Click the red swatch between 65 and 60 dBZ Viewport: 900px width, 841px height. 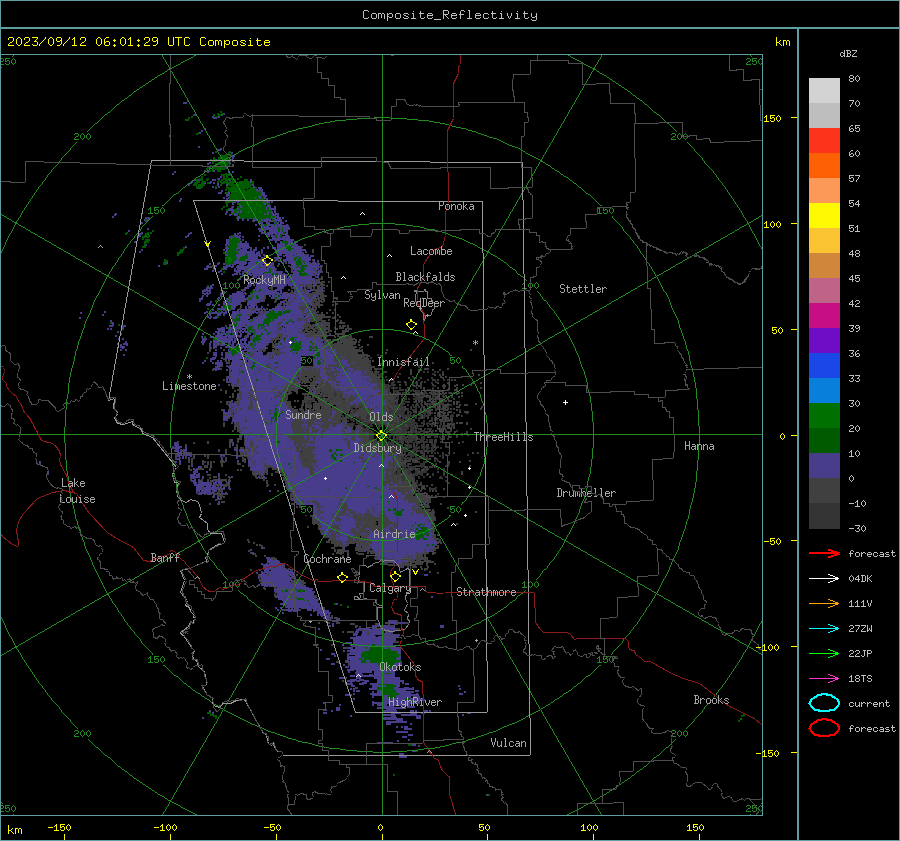point(824,140)
